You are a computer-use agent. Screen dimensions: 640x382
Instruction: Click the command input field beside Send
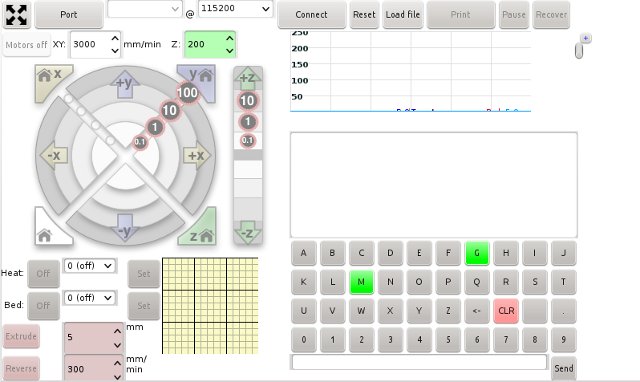pyautogui.click(x=419, y=362)
